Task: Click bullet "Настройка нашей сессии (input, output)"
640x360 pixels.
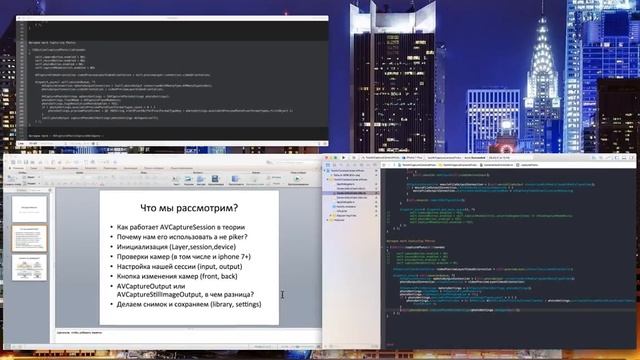Action: tap(179, 266)
